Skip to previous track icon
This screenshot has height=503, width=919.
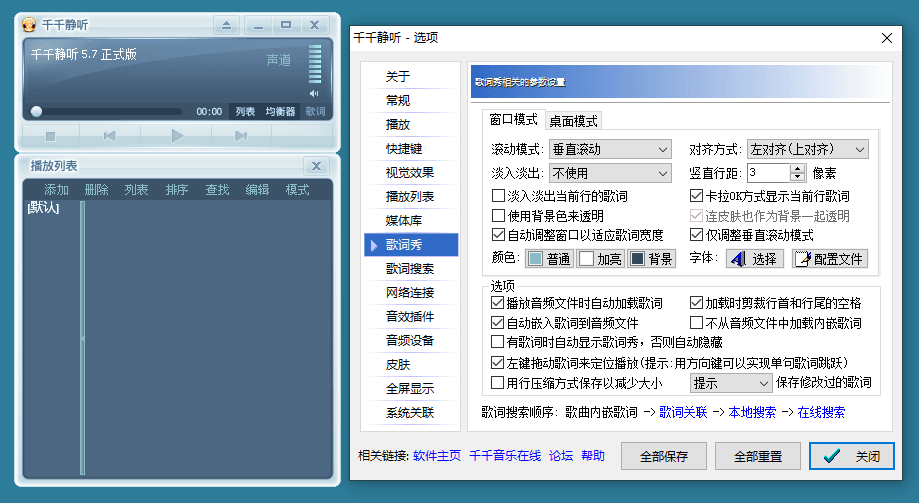110,136
